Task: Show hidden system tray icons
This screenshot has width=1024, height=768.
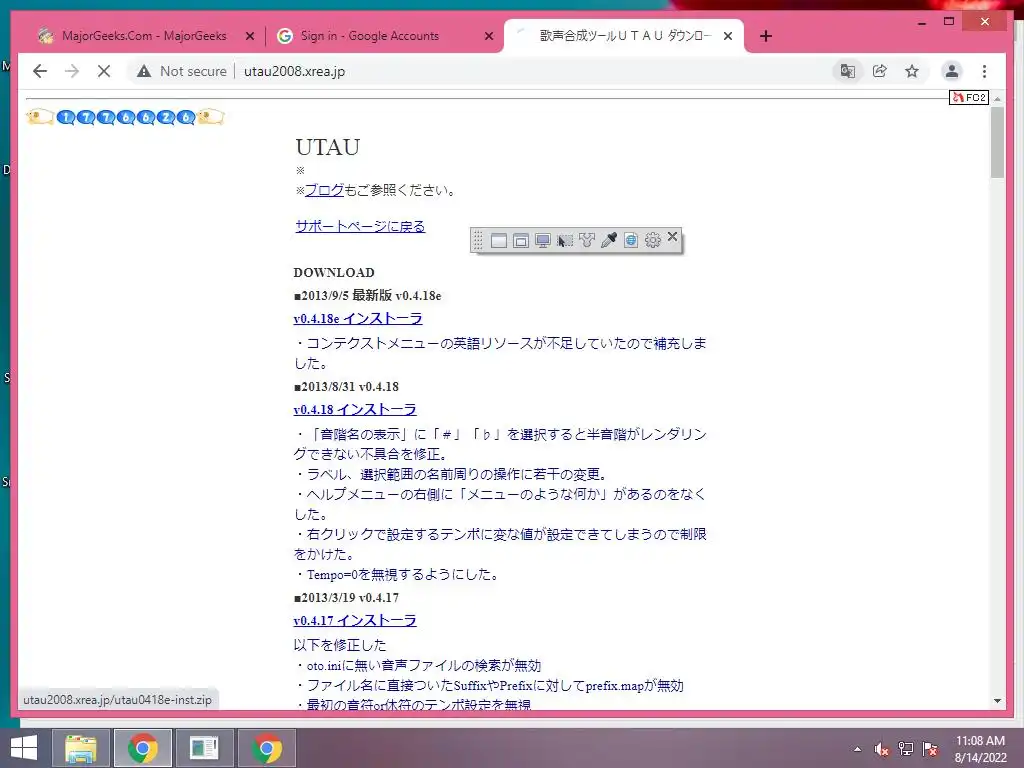Action: click(857, 749)
